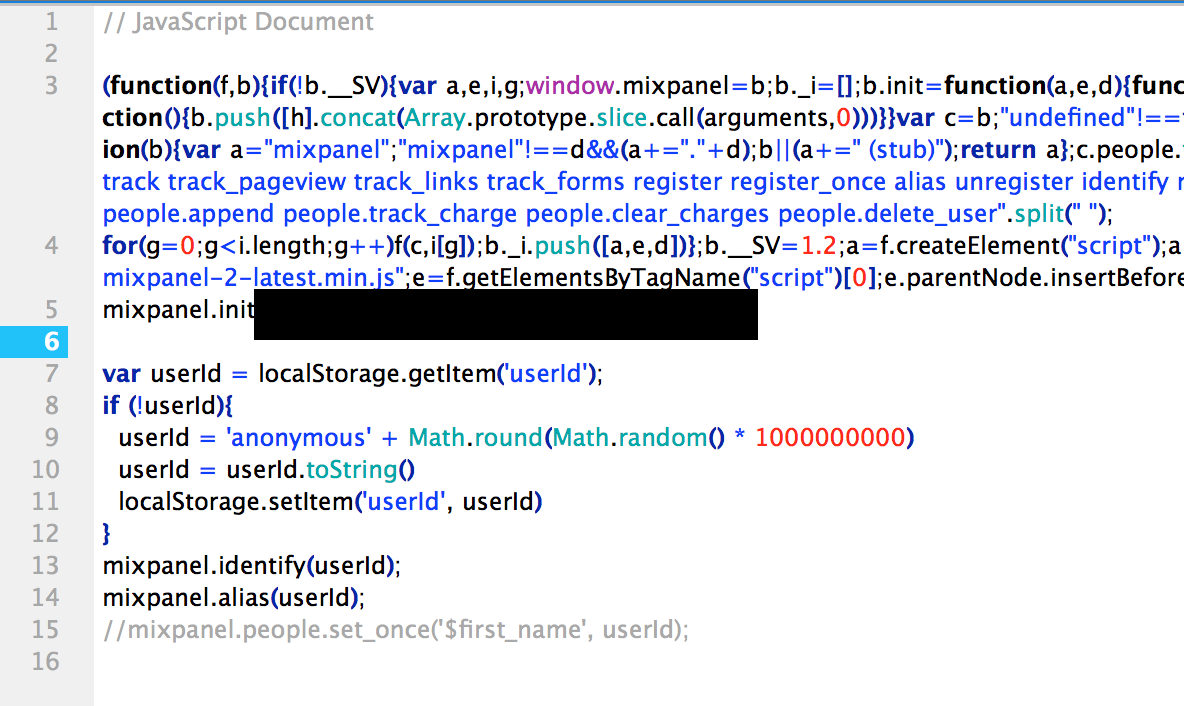Screen dimensions: 1184x706
Task: Click the "track_forms" word
Action: [556, 182]
